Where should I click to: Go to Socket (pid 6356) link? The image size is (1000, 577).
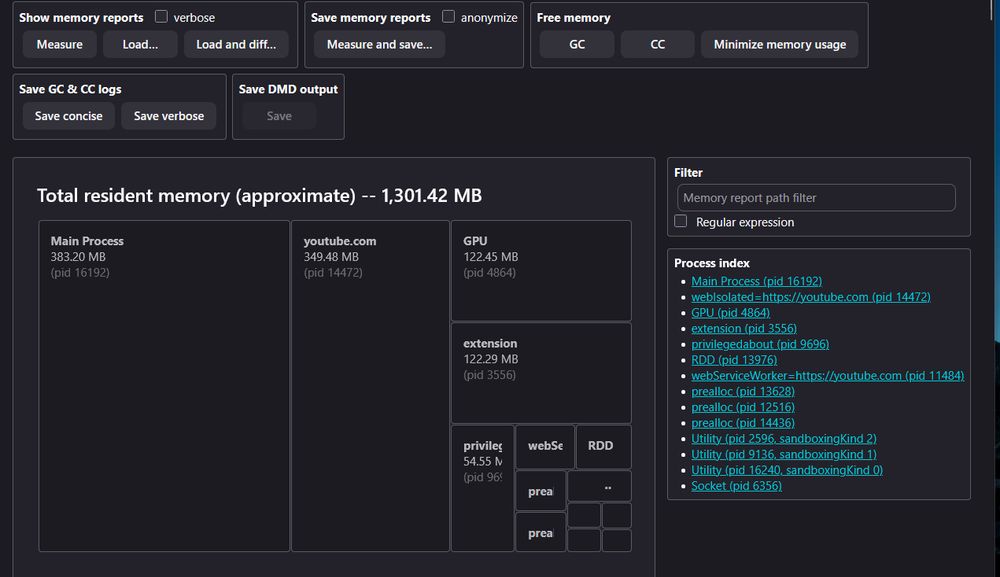pyautogui.click(x=736, y=486)
